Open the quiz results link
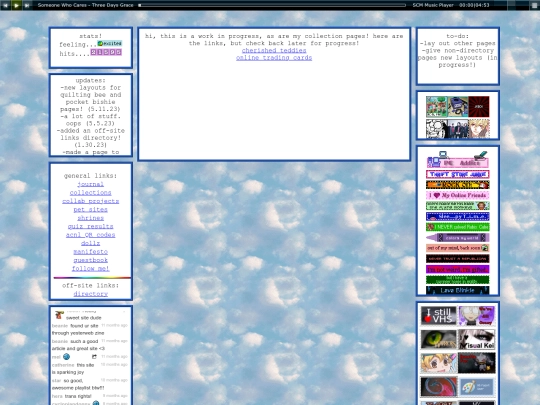This screenshot has height=405, width=540. (x=91, y=226)
